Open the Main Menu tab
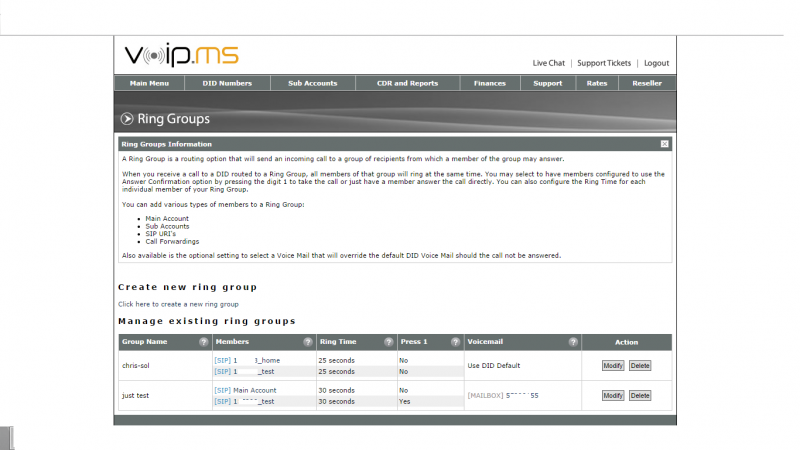Screen dimensions: 800x450 click(149, 83)
